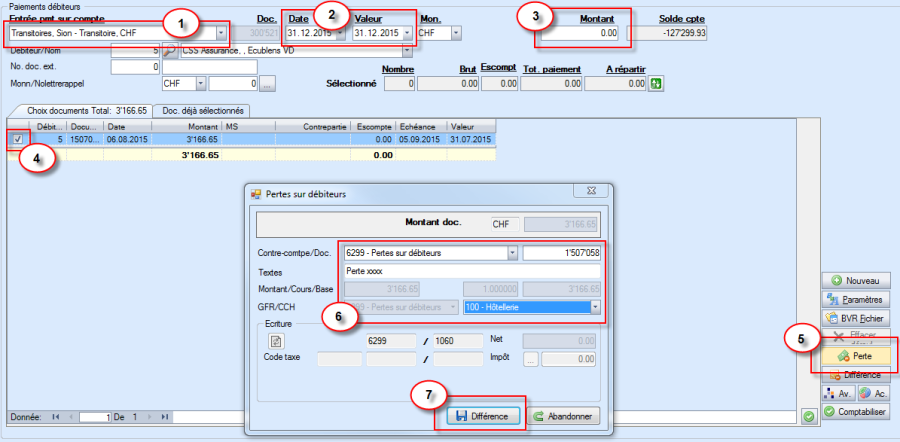Image resolution: width=900 pixels, height=442 pixels.
Task: Click the green A répartir distribute icon
Action: pyautogui.click(x=657, y=85)
